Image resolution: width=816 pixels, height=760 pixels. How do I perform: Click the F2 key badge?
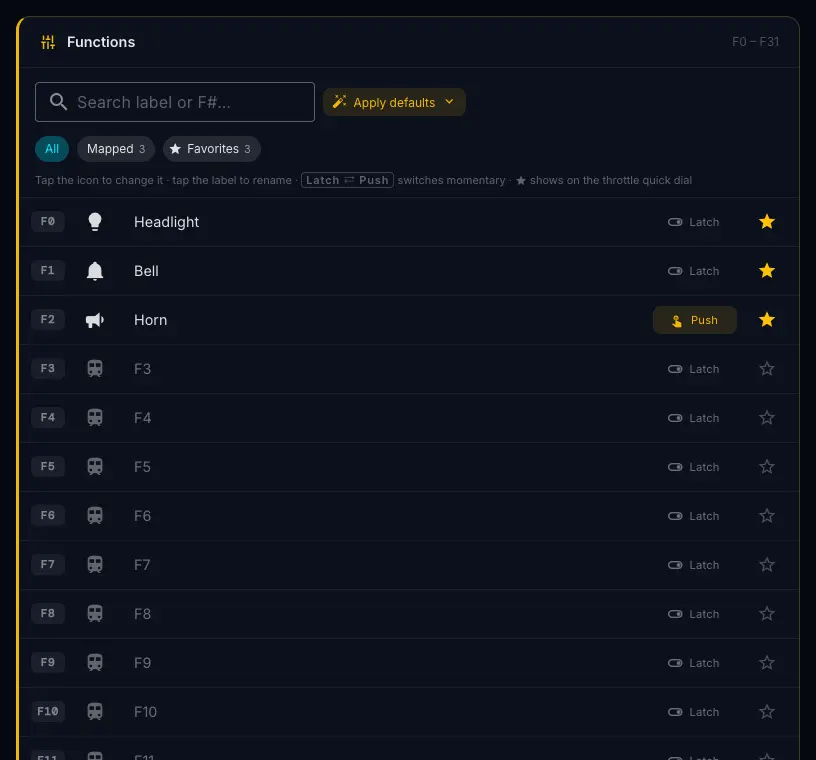pyautogui.click(x=48, y=319)
